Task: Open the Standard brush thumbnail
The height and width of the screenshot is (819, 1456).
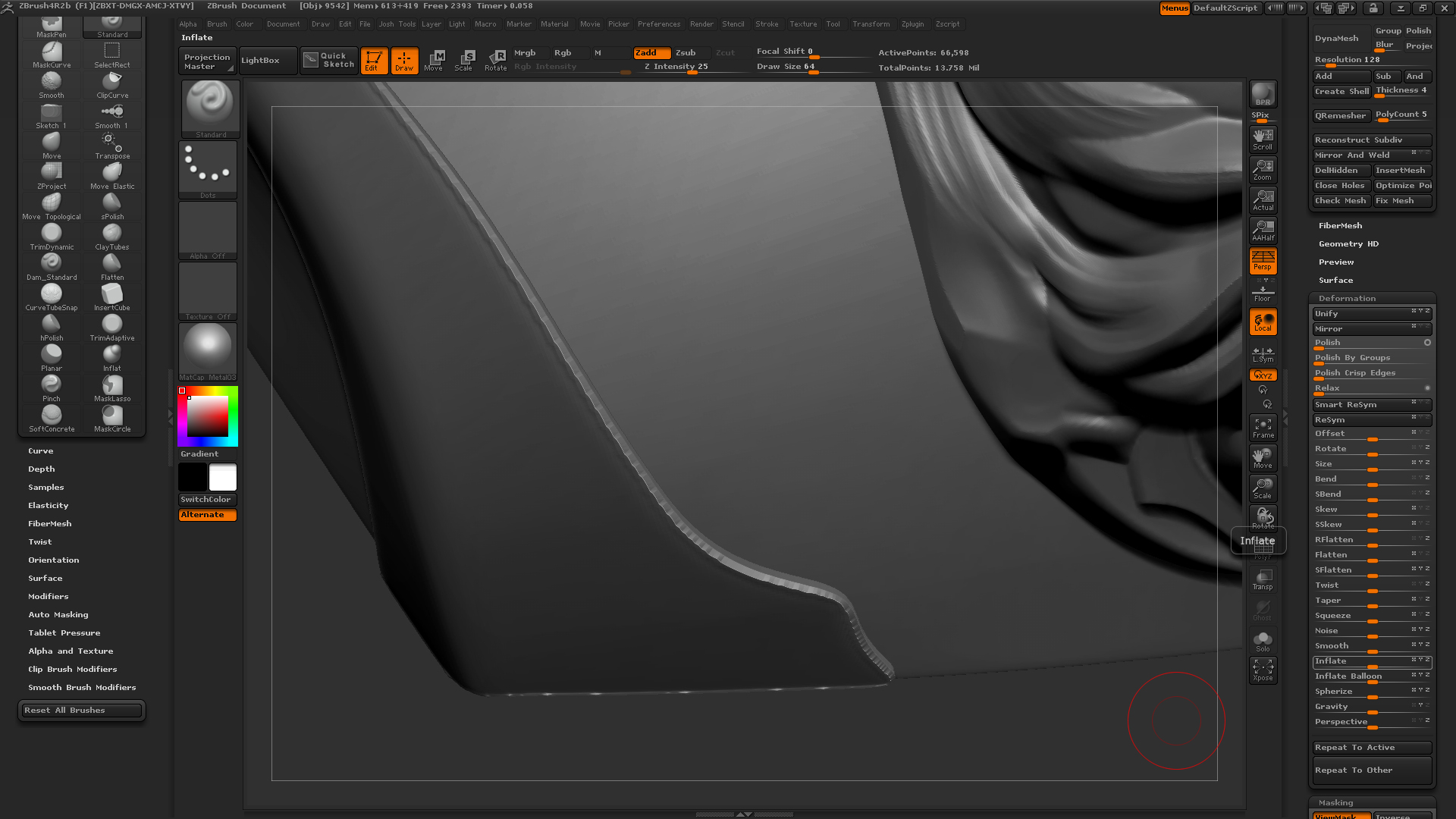Action: [x=210, y=109]
